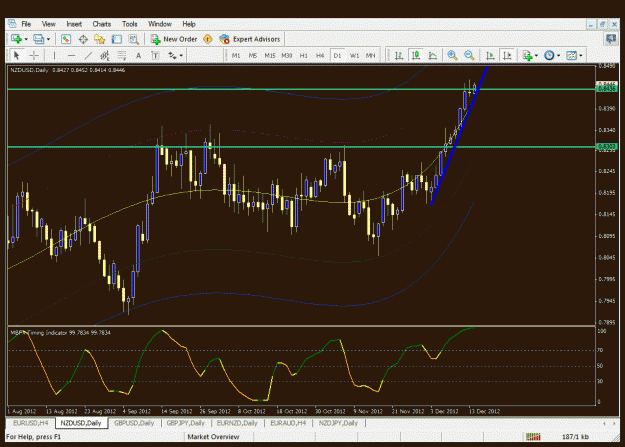This screenshot has height=447, width=625.
Task: Open the Insert menu
Action: click(x=74, y=24)
